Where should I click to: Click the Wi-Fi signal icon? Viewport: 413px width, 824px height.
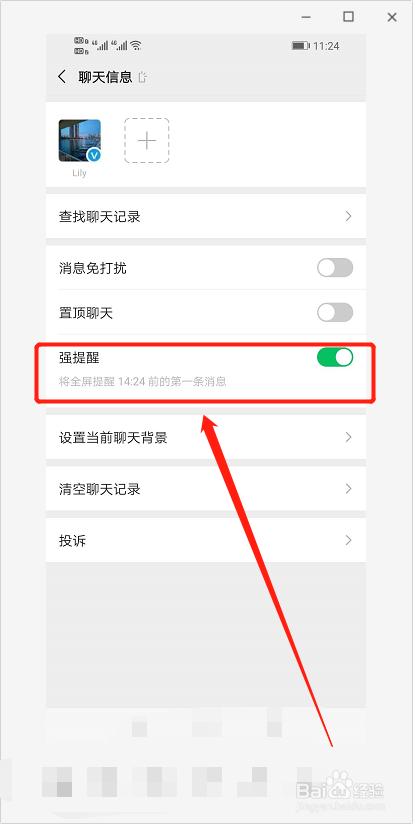[136, 46]
